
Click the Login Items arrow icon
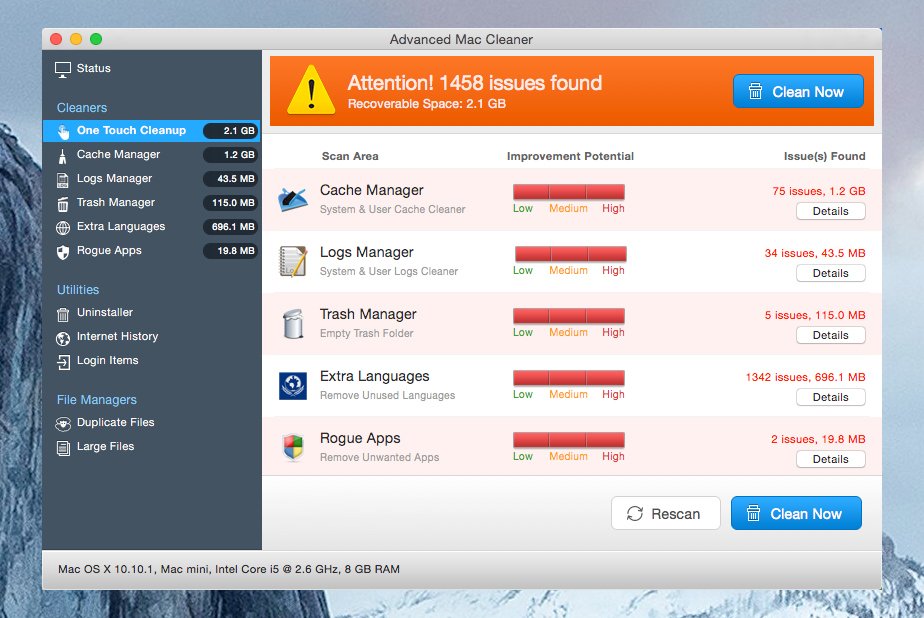tap(63, 362)
